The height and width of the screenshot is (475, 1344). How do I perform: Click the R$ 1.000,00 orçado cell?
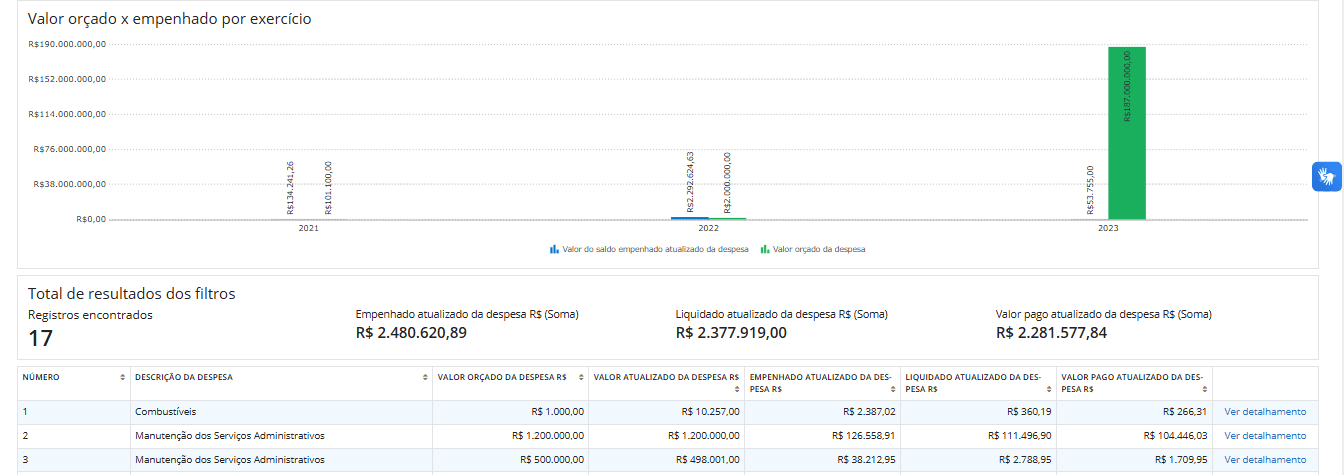point(511,411)
